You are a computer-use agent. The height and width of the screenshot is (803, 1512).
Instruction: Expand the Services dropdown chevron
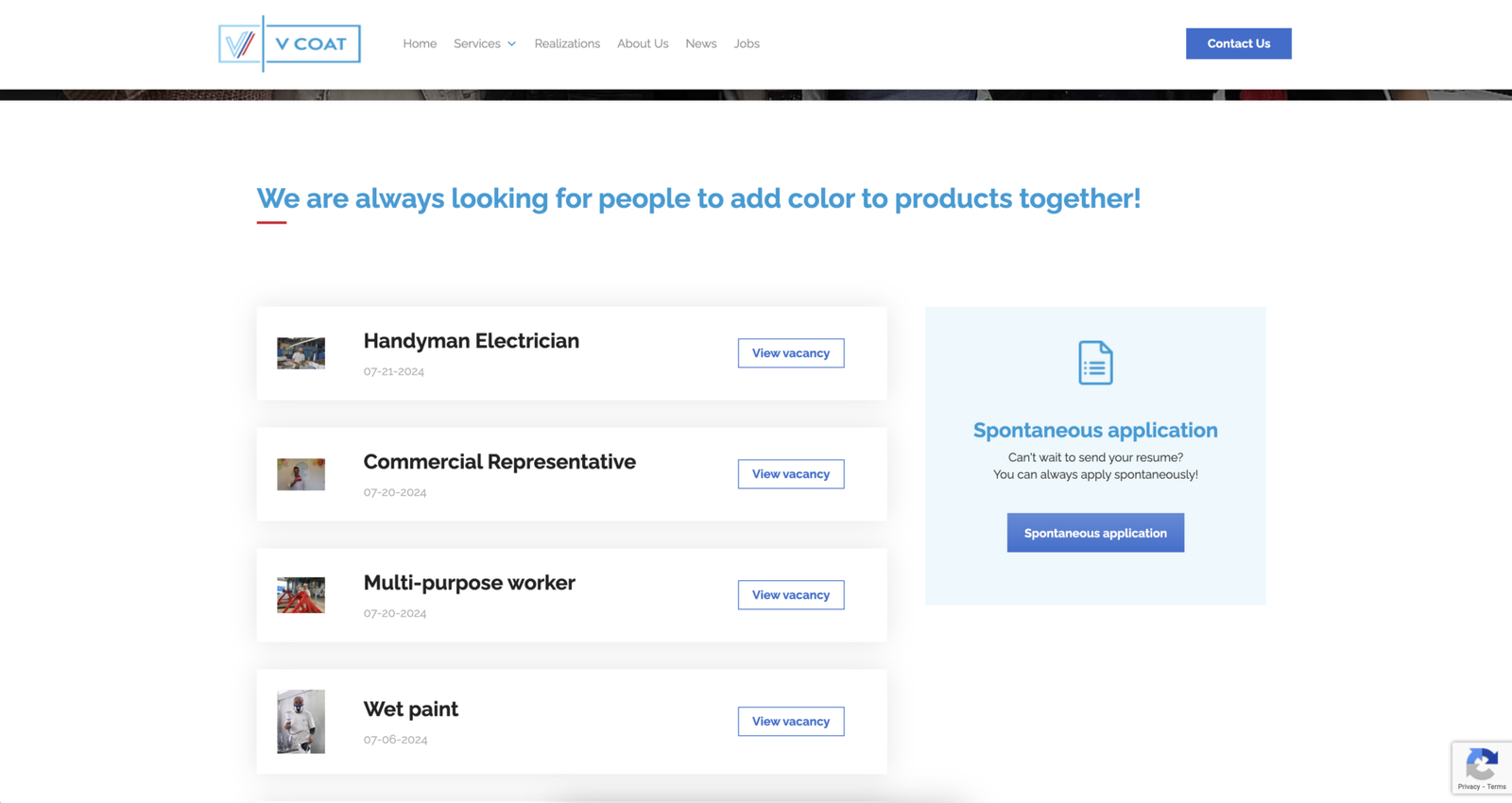click(x=512, y=44)
